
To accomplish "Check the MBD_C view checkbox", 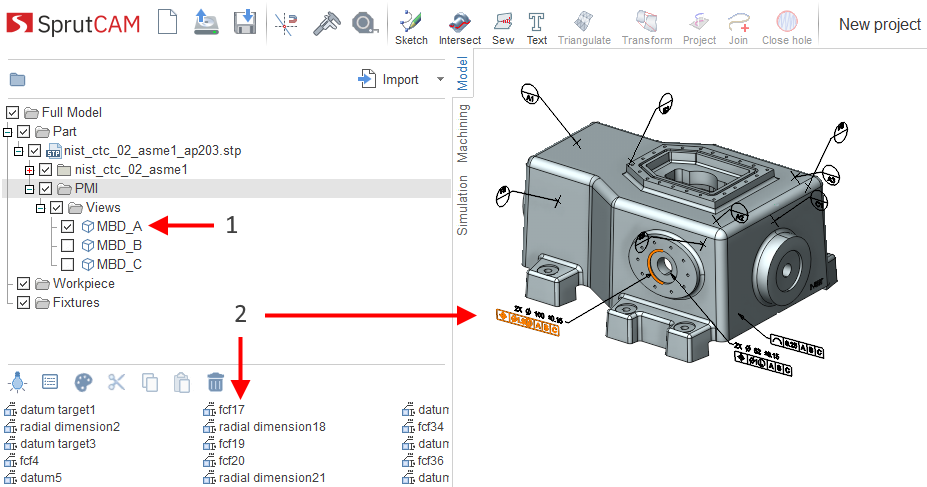I will tap(68, 265).
